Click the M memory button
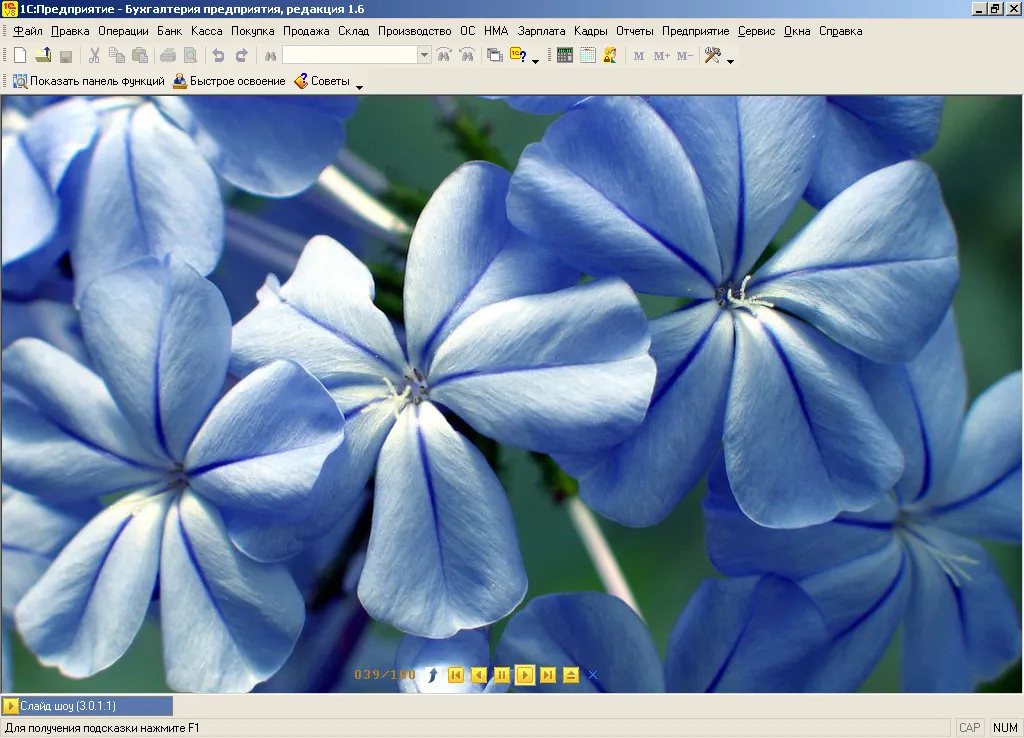1024x738 pixels. [639, 56]
